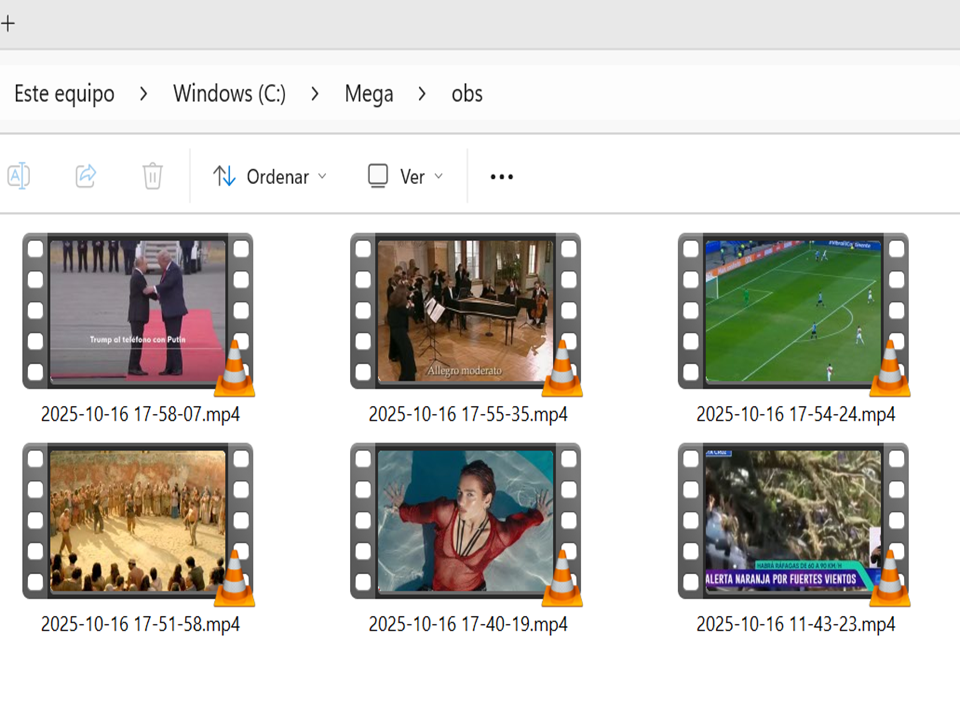This screenshot has width=960, height=720.
Task: Go to Windows (C:) in address bar
Action: point(229,94)
